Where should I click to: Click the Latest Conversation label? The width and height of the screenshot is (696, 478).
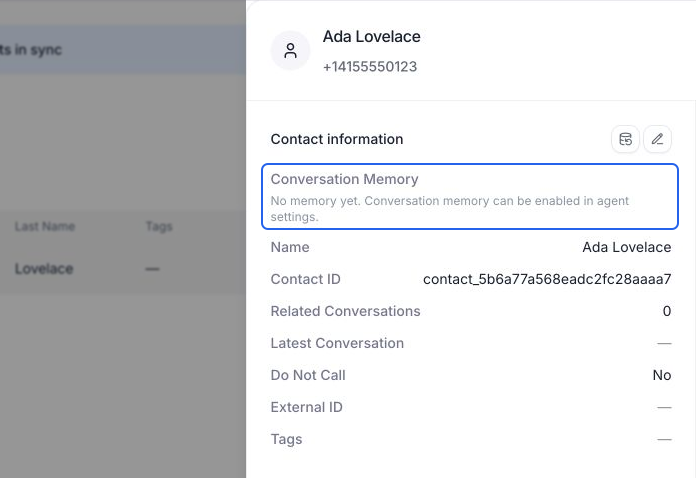[x=337, y=343]
